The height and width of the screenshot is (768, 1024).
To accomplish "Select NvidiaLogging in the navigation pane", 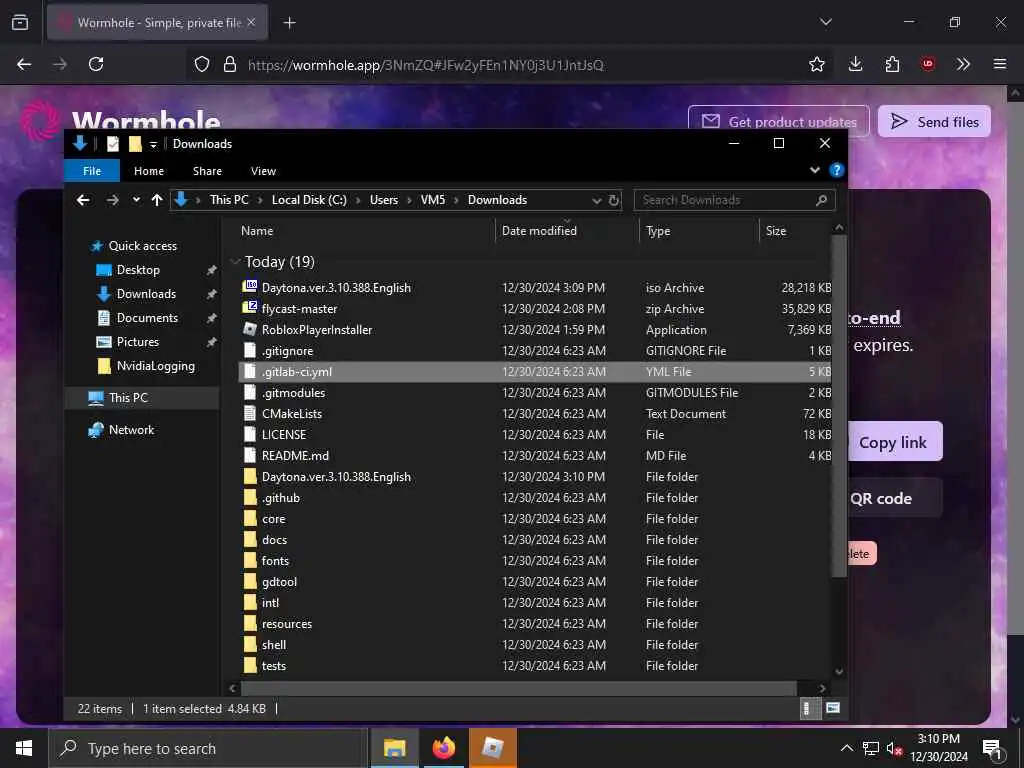I will (x=155, y=366).
